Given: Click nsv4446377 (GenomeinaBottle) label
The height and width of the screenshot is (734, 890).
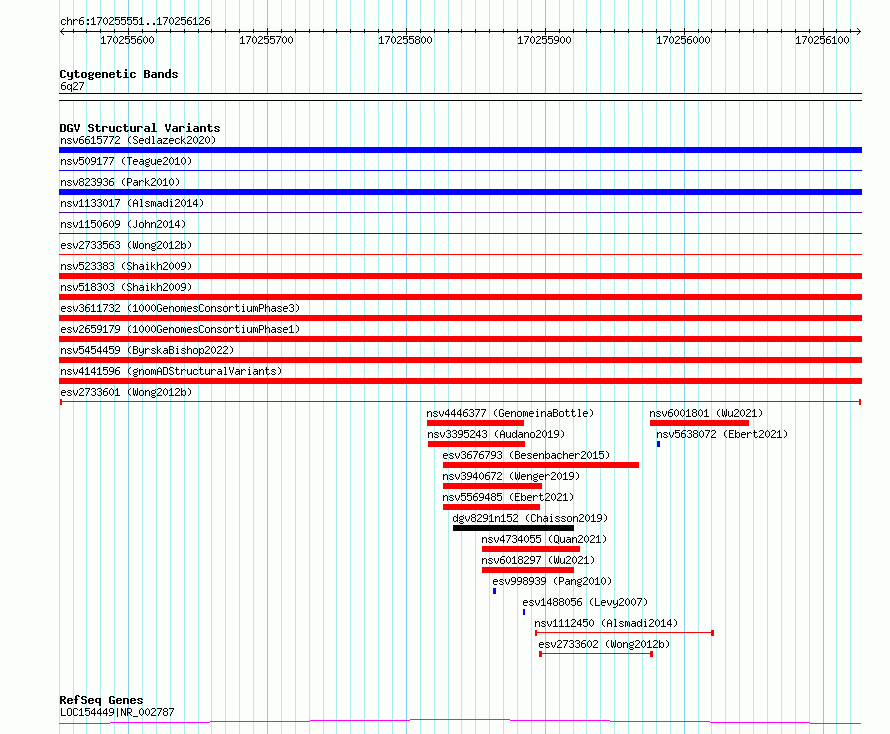Looking at the screenshot, I should [510, 413].
